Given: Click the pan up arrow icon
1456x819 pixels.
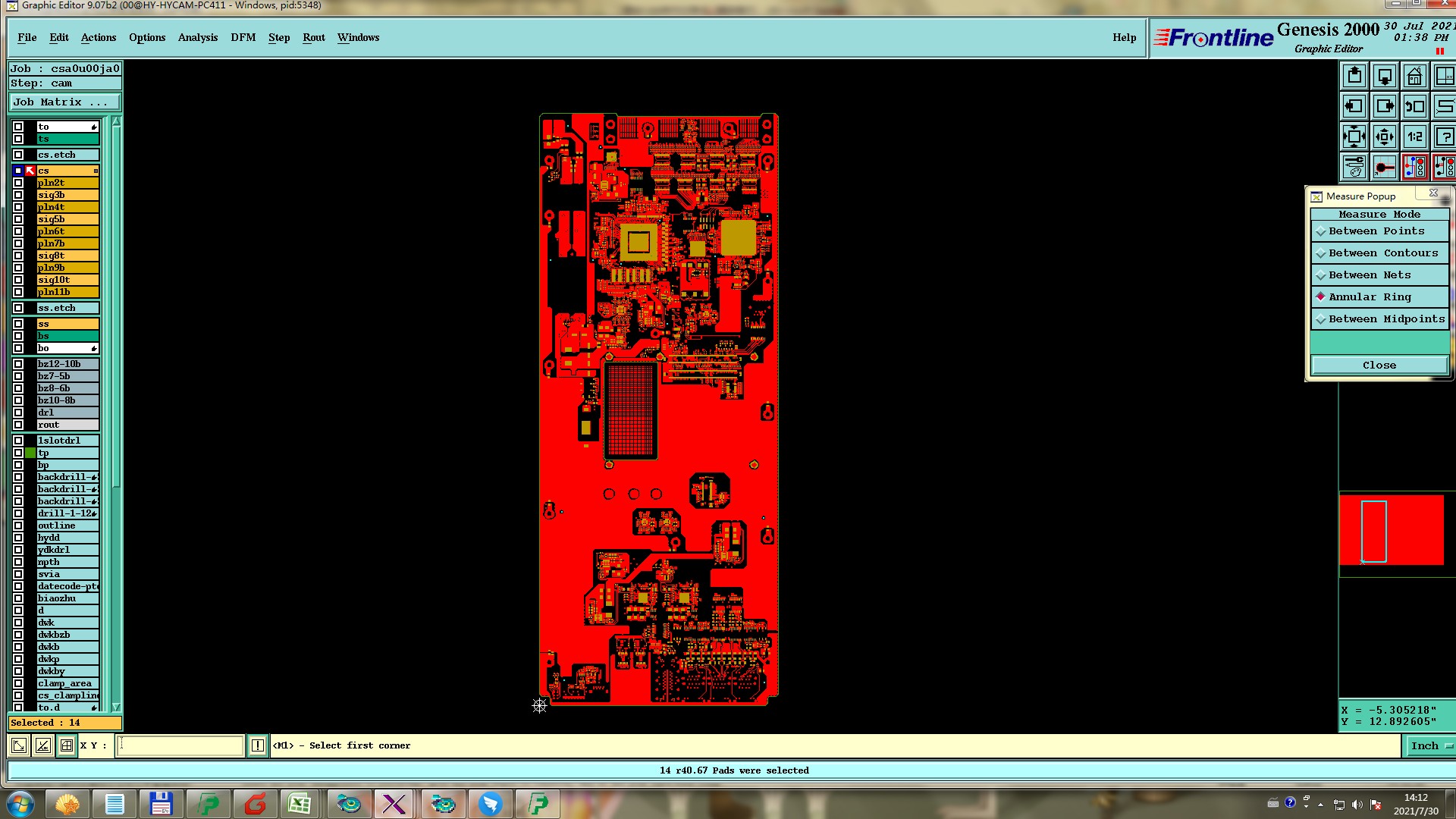Looking at the screenshot, I should (x=1354, y=77).
